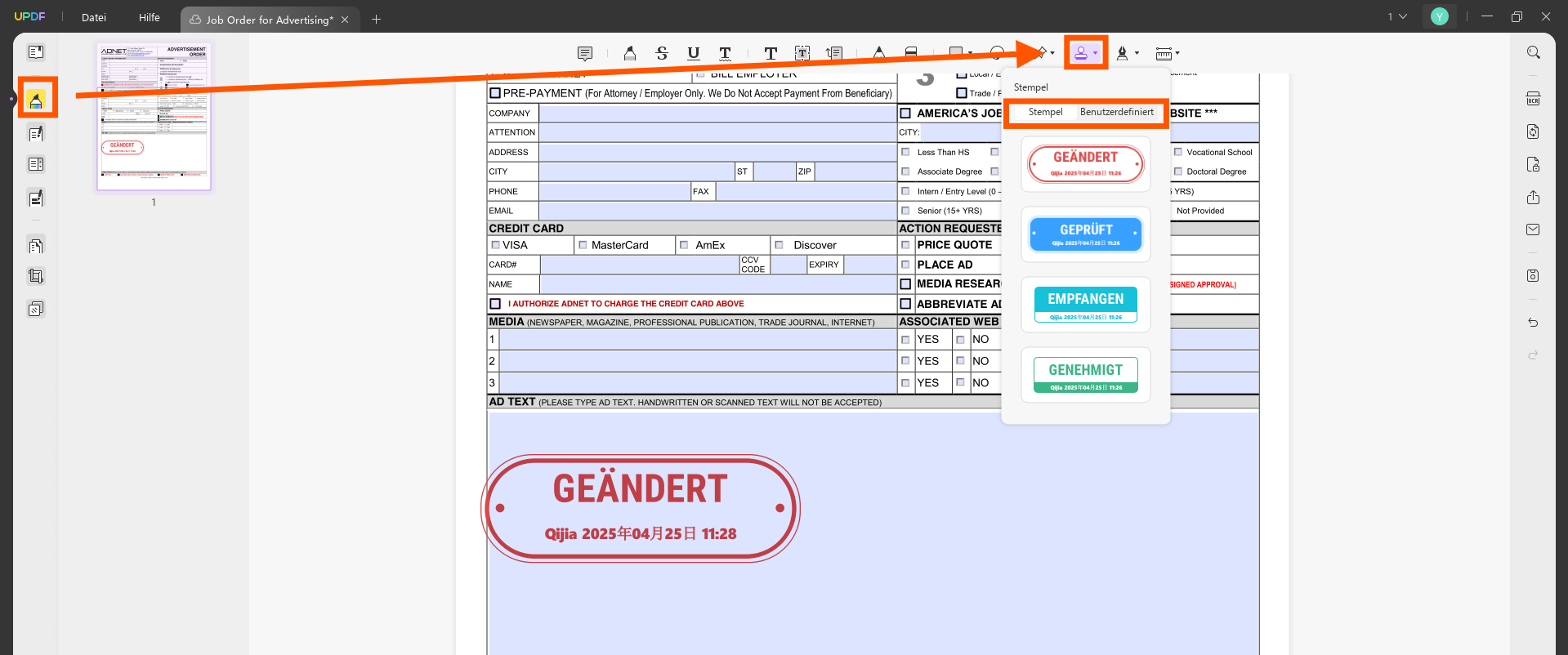1568x655 pixels.
Task: Choose the EMPFANGEN stamp
Action: tap(1086, 305)
